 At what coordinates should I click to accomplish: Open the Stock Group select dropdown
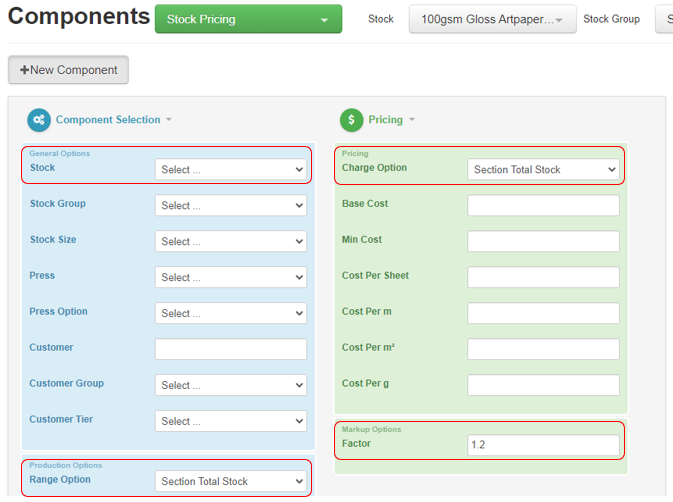(231, 206)
